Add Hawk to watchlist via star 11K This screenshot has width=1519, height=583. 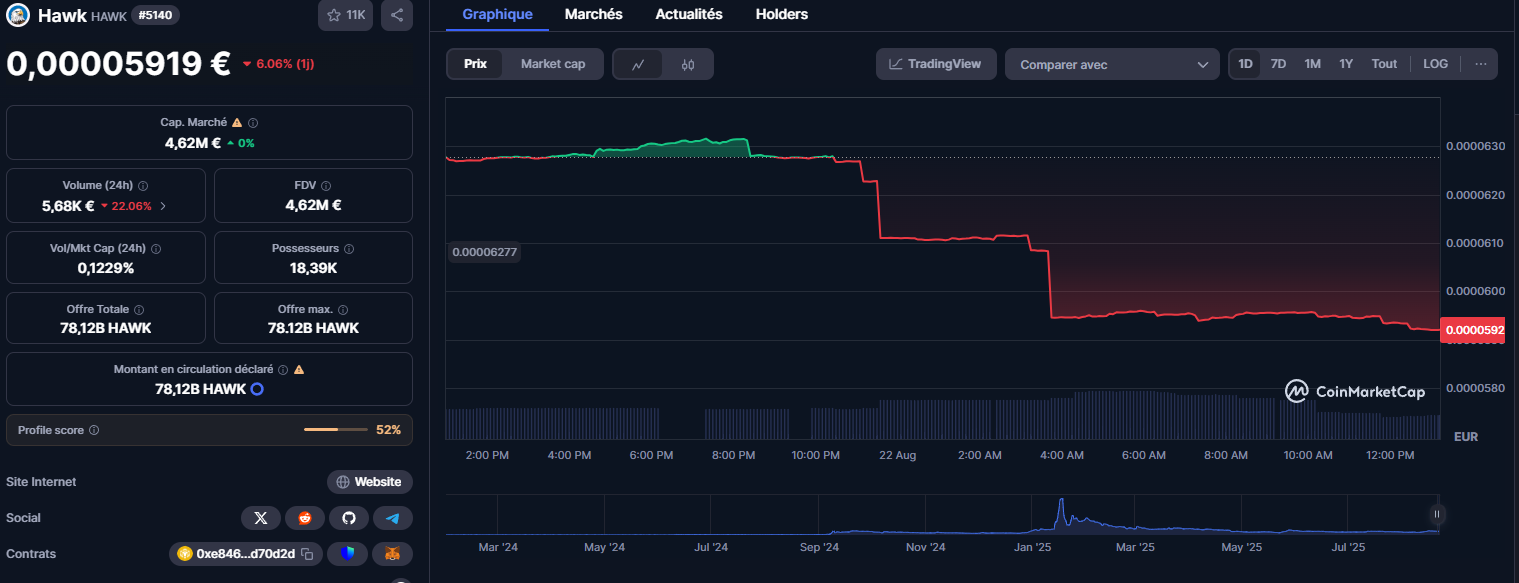[x=346, y=15]
